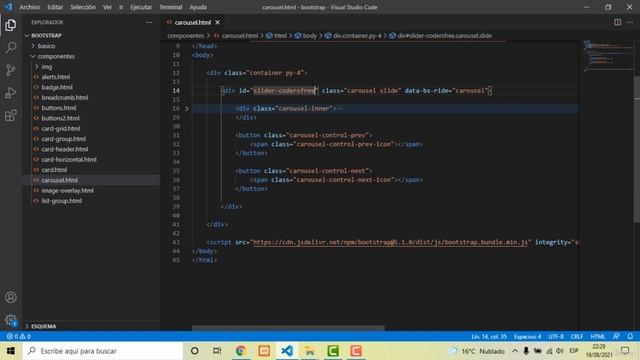Open the Extensions view
Viewport: 640px width, 360px height.
(11, 116)
